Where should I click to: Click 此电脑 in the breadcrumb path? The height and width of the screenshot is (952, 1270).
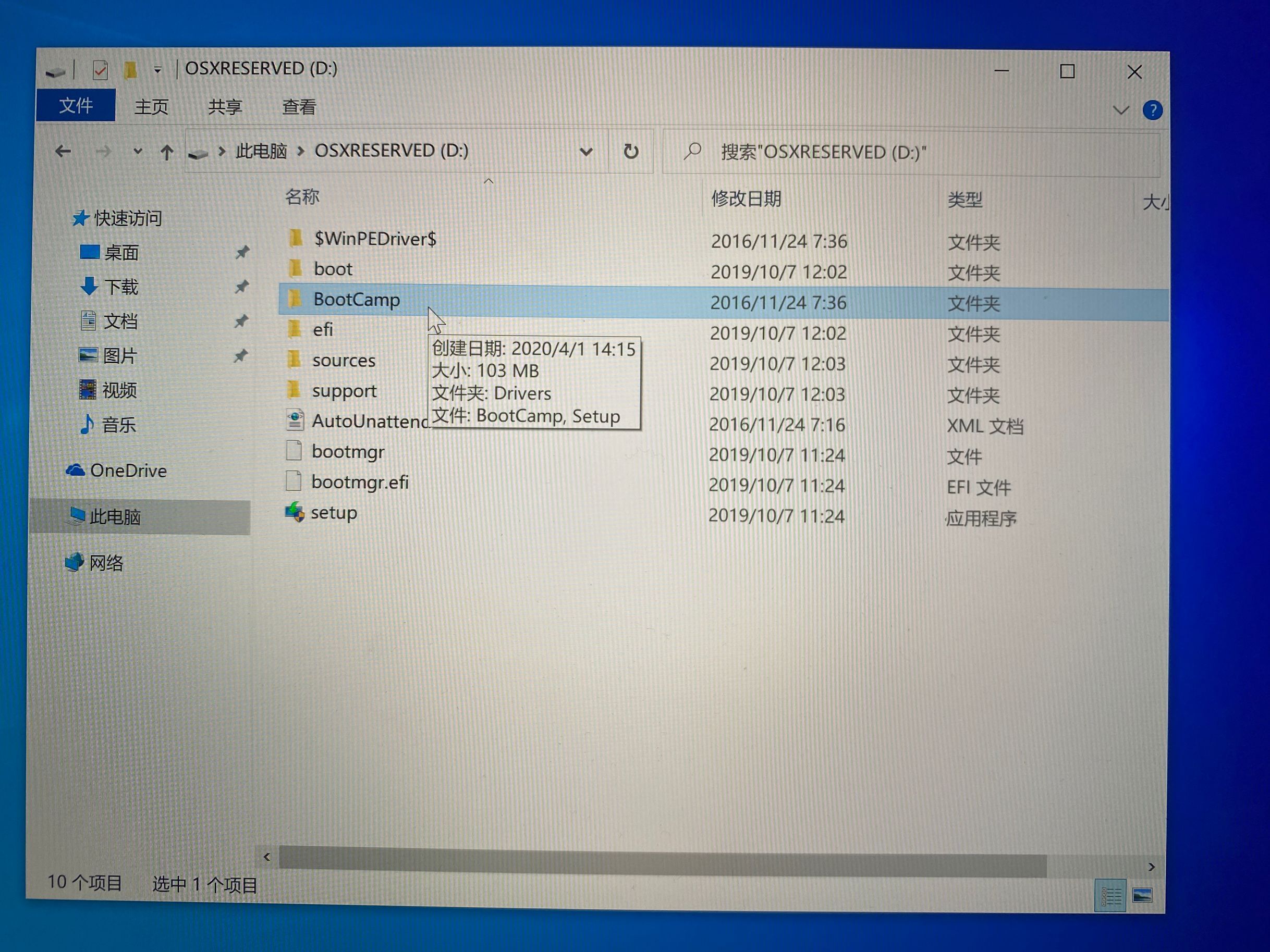(x=261, y=151)
